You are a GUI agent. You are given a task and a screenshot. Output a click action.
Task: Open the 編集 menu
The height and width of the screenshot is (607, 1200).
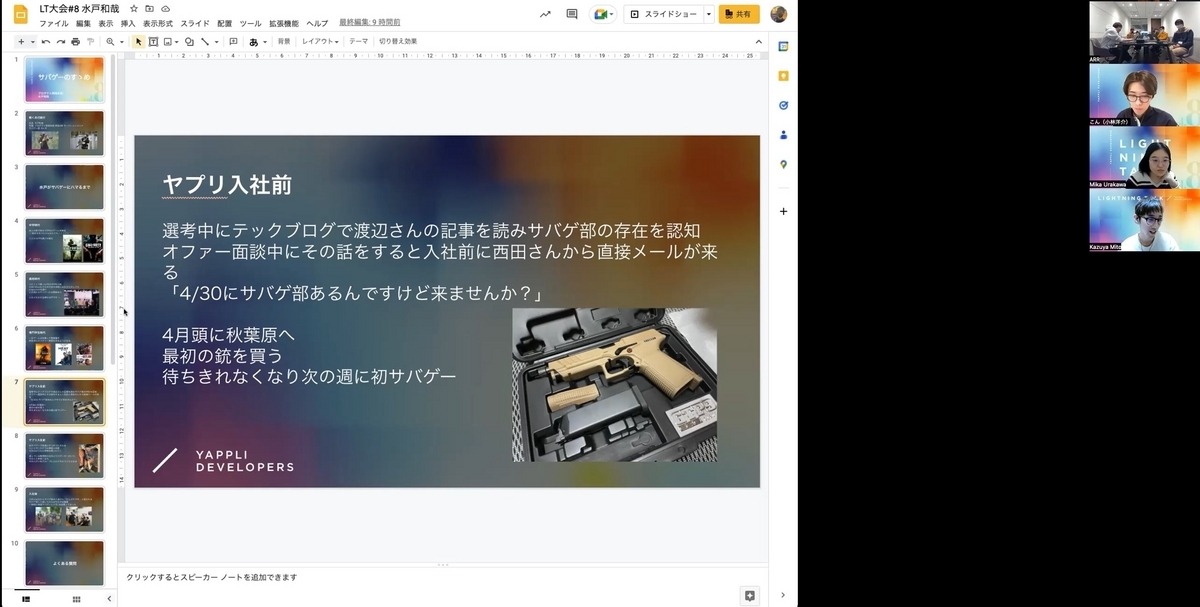pos(83,23)
